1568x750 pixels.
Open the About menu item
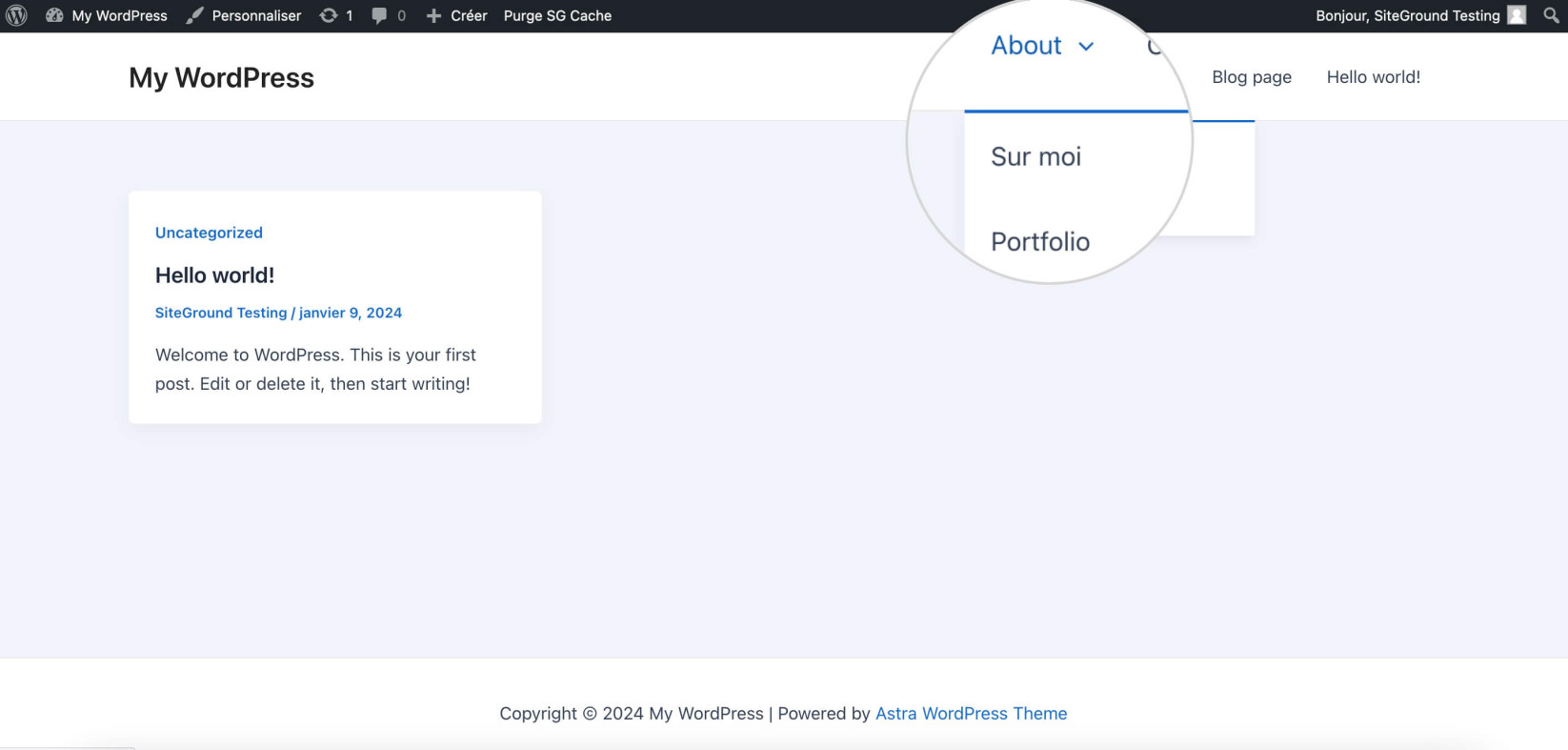(x=1026, y=46)
